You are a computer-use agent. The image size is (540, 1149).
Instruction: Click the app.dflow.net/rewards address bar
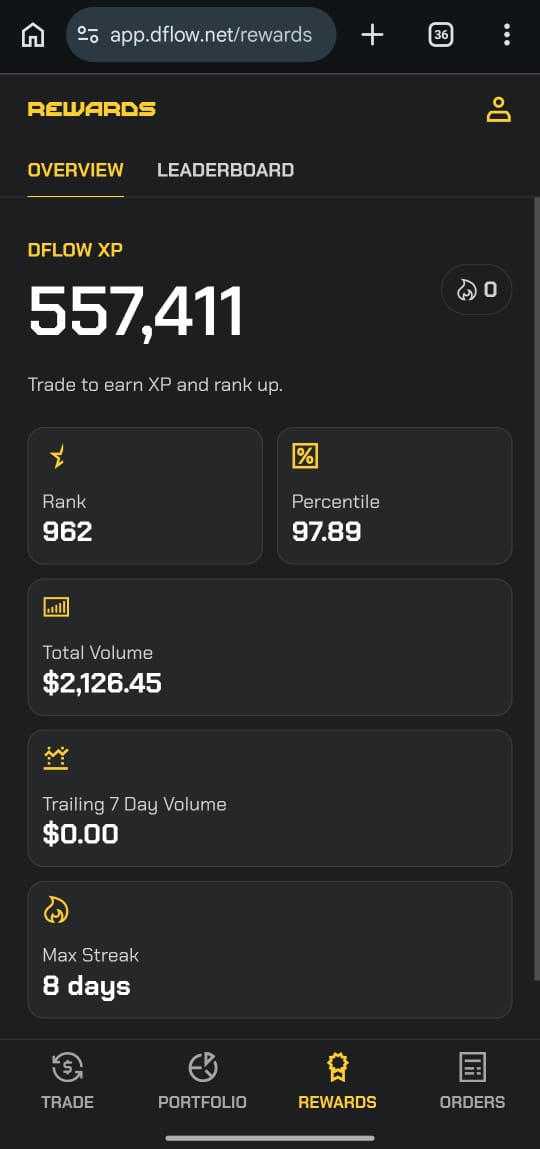click(x=201, y=34)
